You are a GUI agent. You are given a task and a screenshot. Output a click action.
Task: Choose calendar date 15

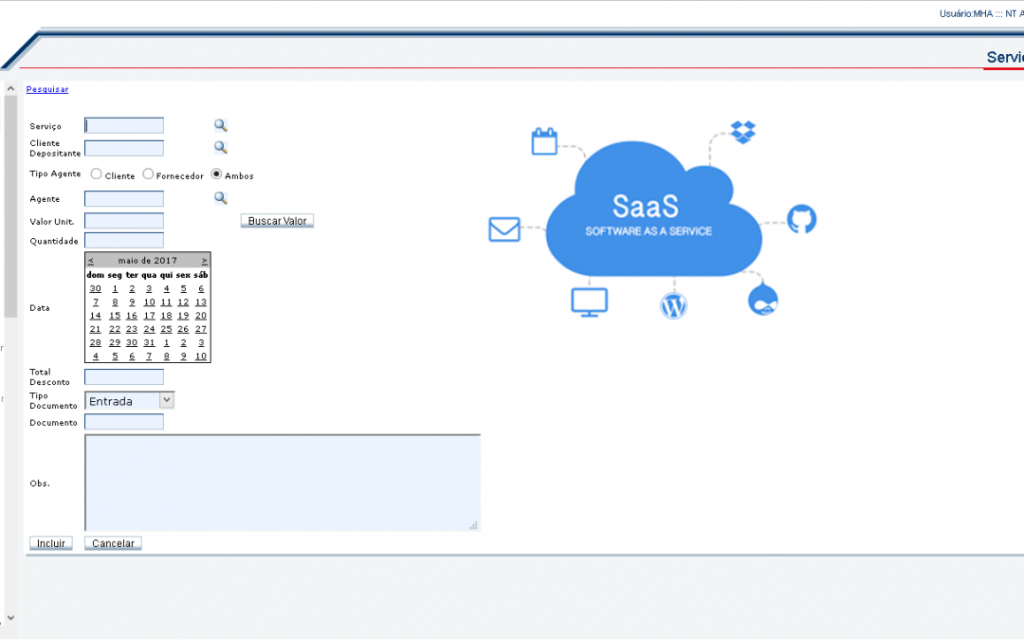(x=114, y=315)
